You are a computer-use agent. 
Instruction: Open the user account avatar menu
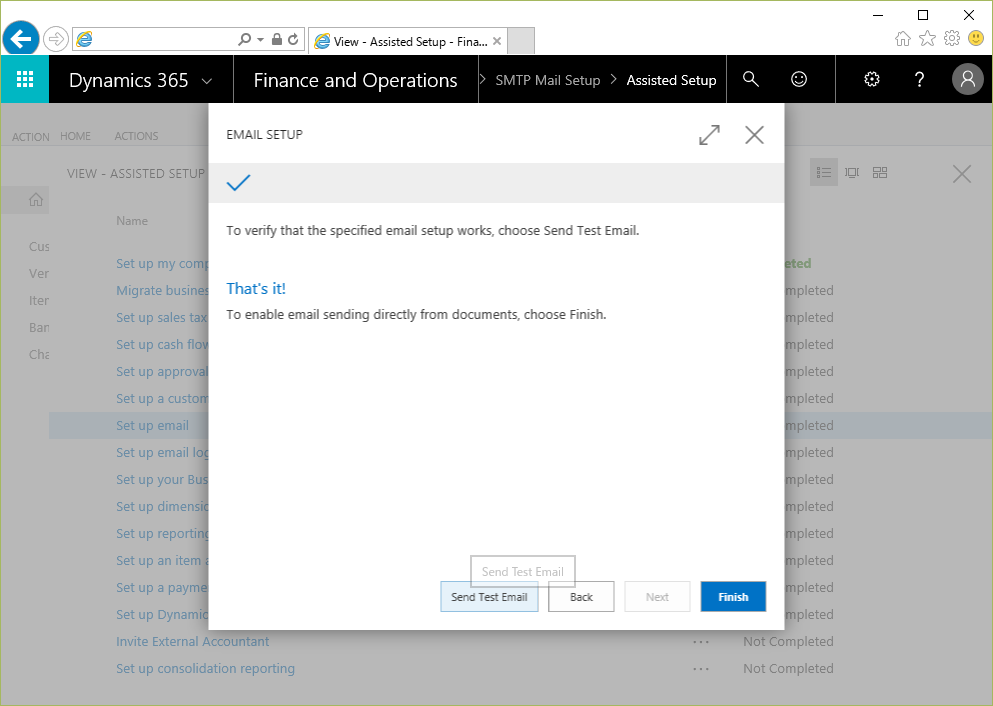(968, 79)
